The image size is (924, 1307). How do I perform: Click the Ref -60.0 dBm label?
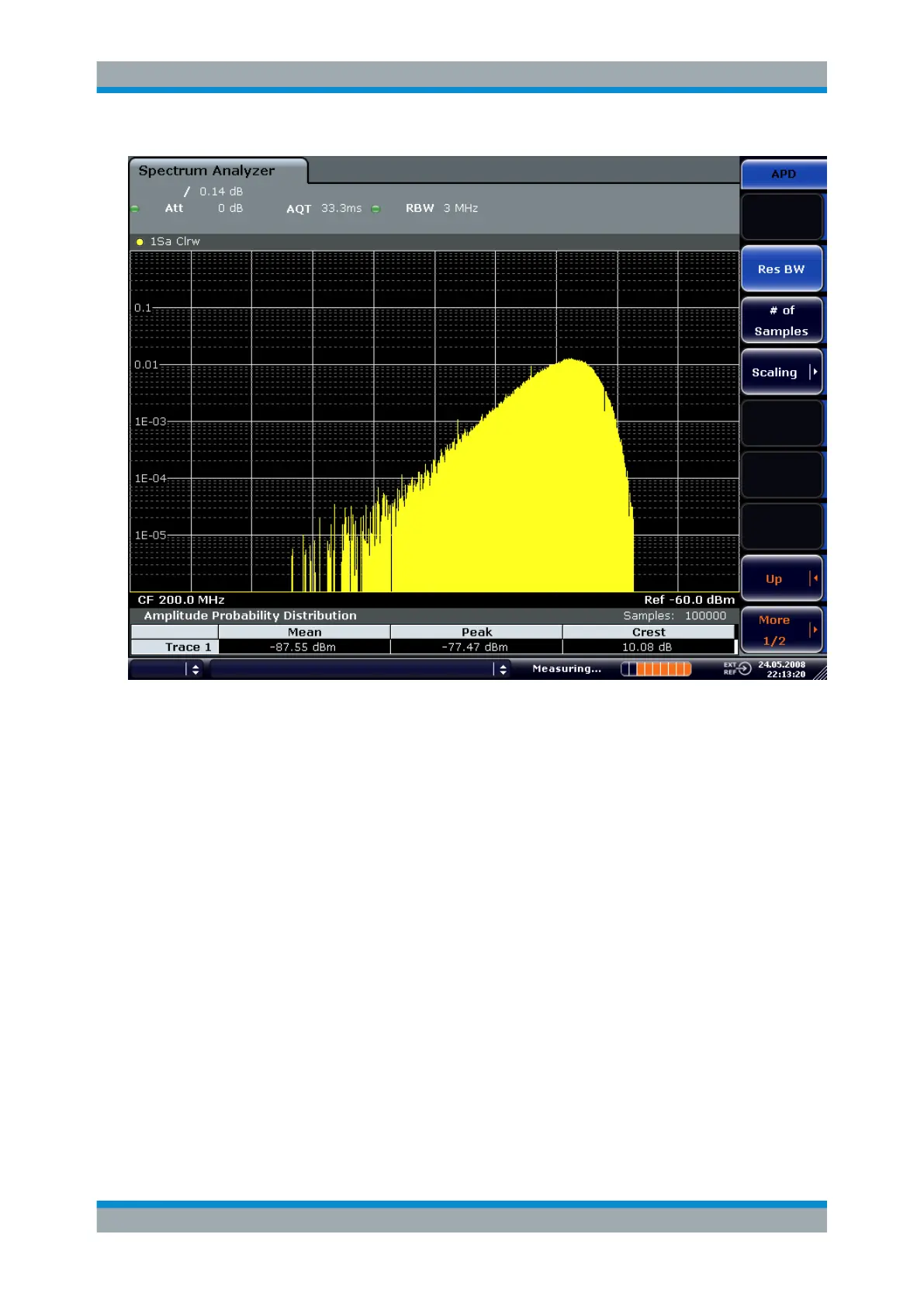coord(689,600)
